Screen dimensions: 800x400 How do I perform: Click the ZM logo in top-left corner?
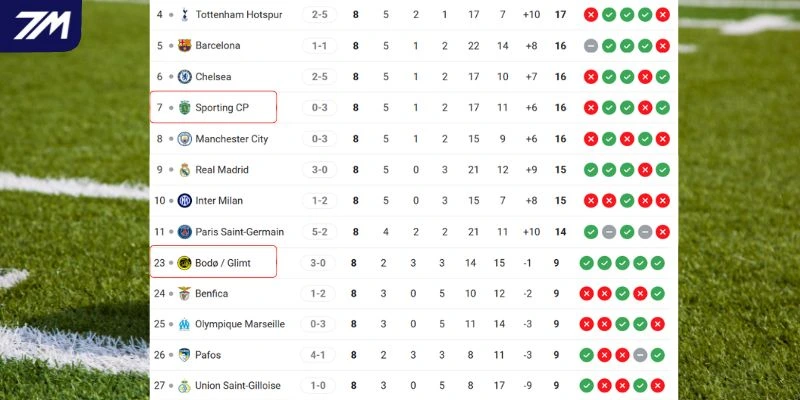tap(40, 27)
